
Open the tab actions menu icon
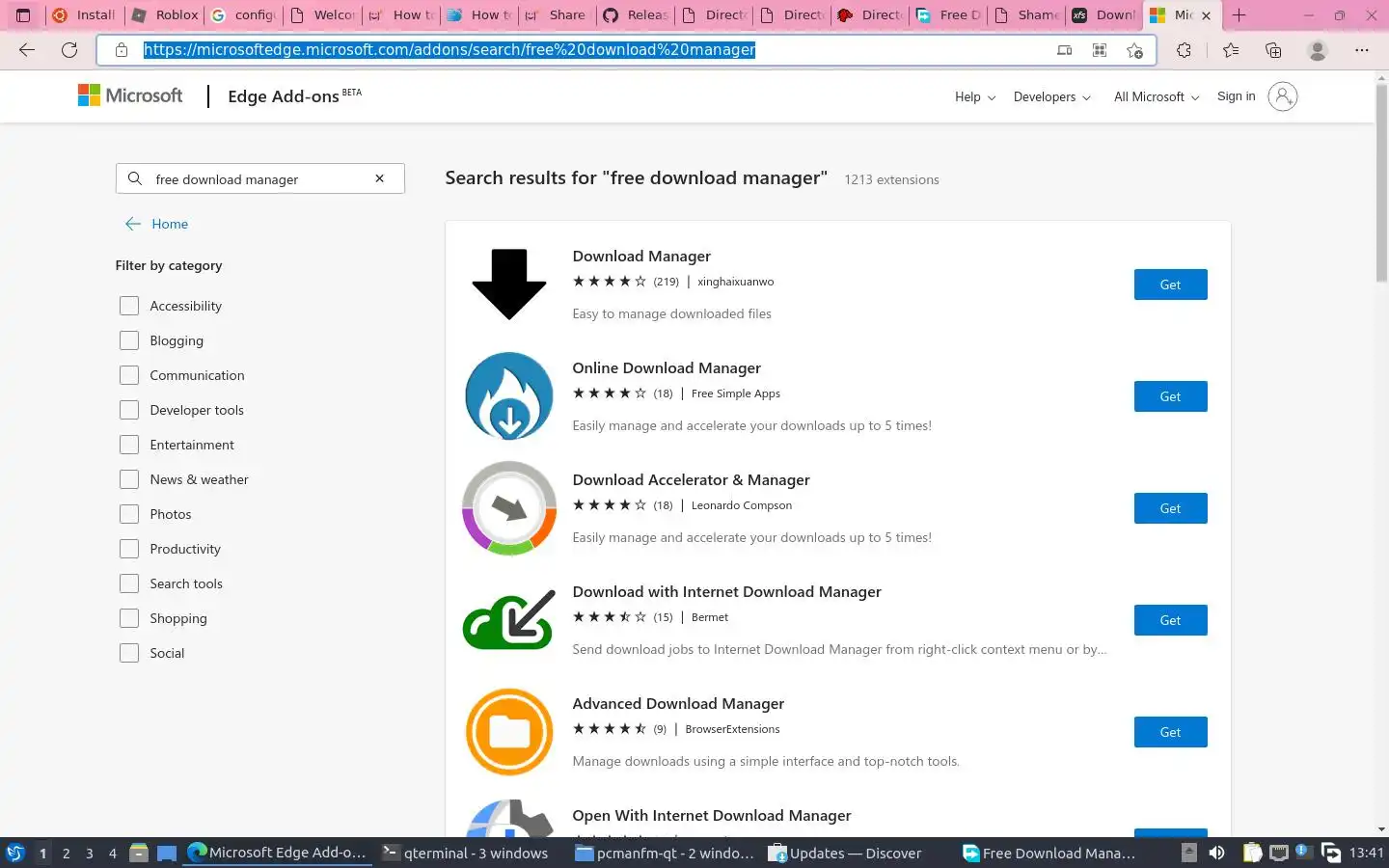pyautogui.click(x=23, y=15)
